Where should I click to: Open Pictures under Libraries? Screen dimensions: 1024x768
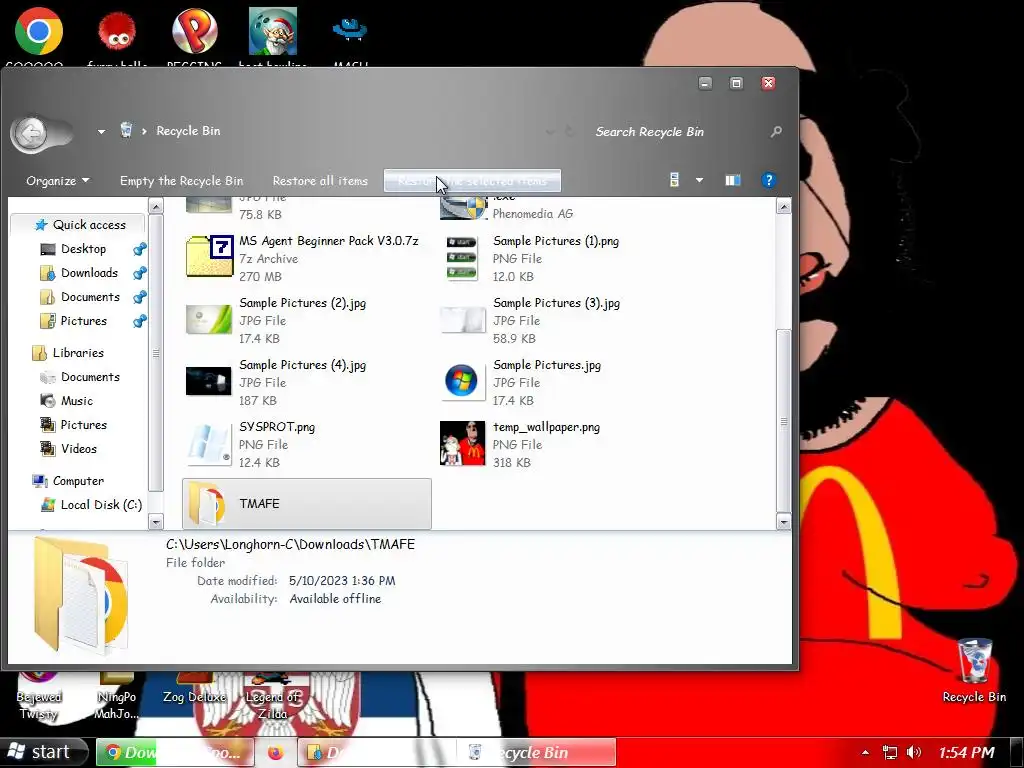(x=83, y=425)
